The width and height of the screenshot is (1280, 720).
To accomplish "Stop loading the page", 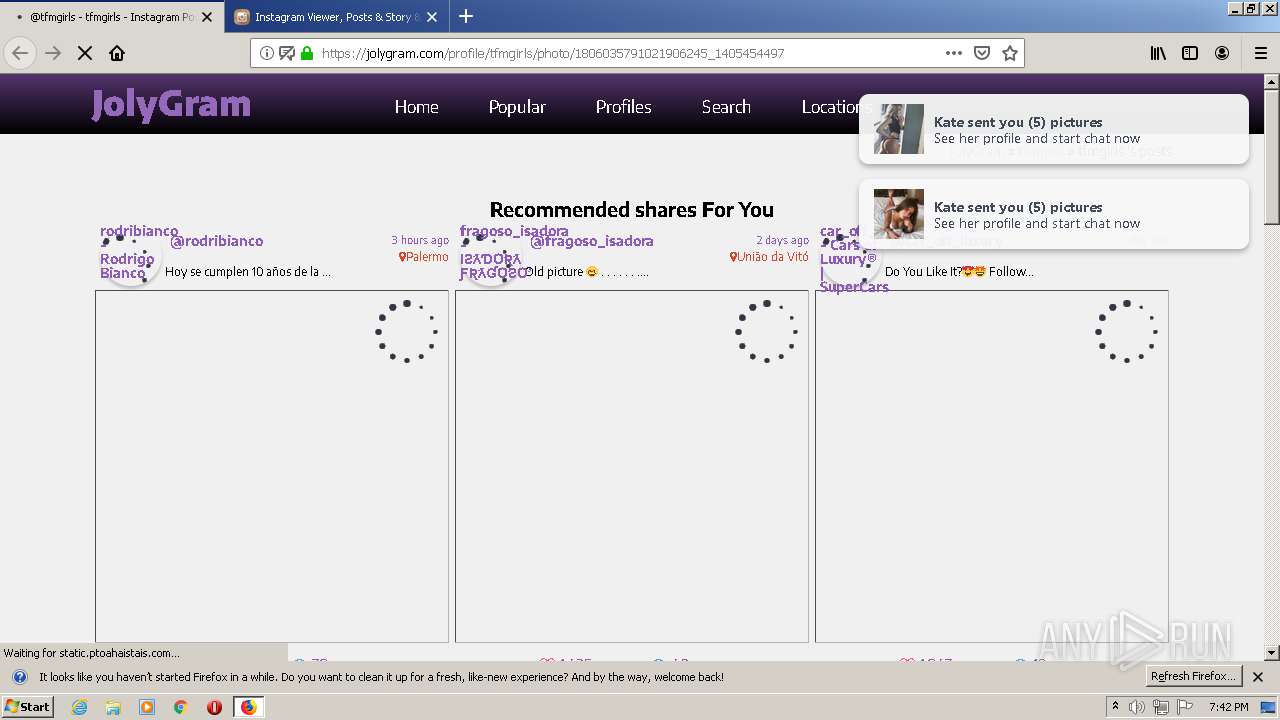I will point(85,53).
